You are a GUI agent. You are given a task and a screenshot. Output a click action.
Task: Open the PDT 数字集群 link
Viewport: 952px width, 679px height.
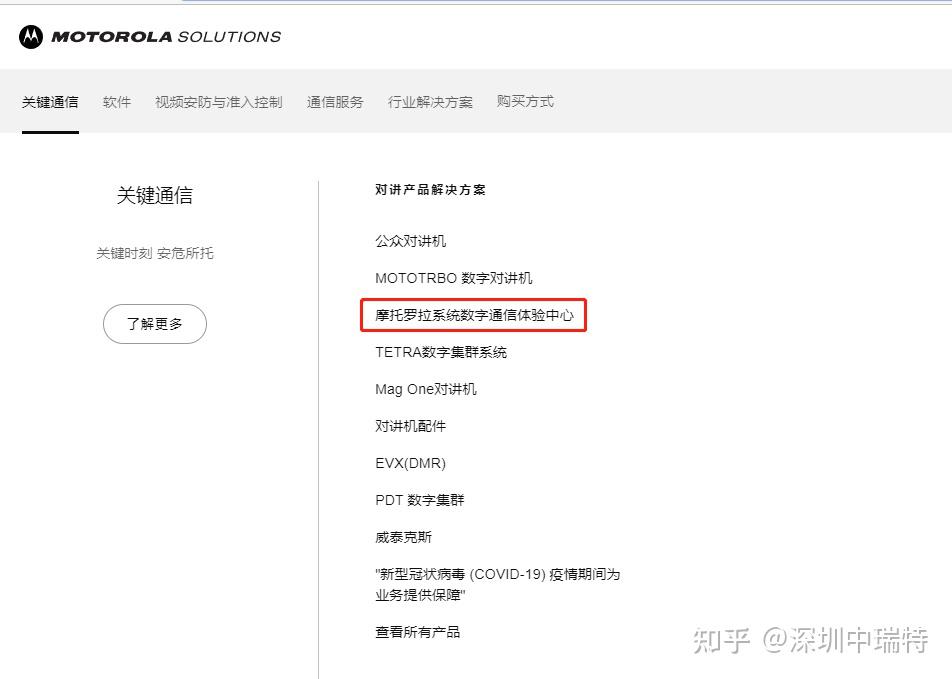420,500
